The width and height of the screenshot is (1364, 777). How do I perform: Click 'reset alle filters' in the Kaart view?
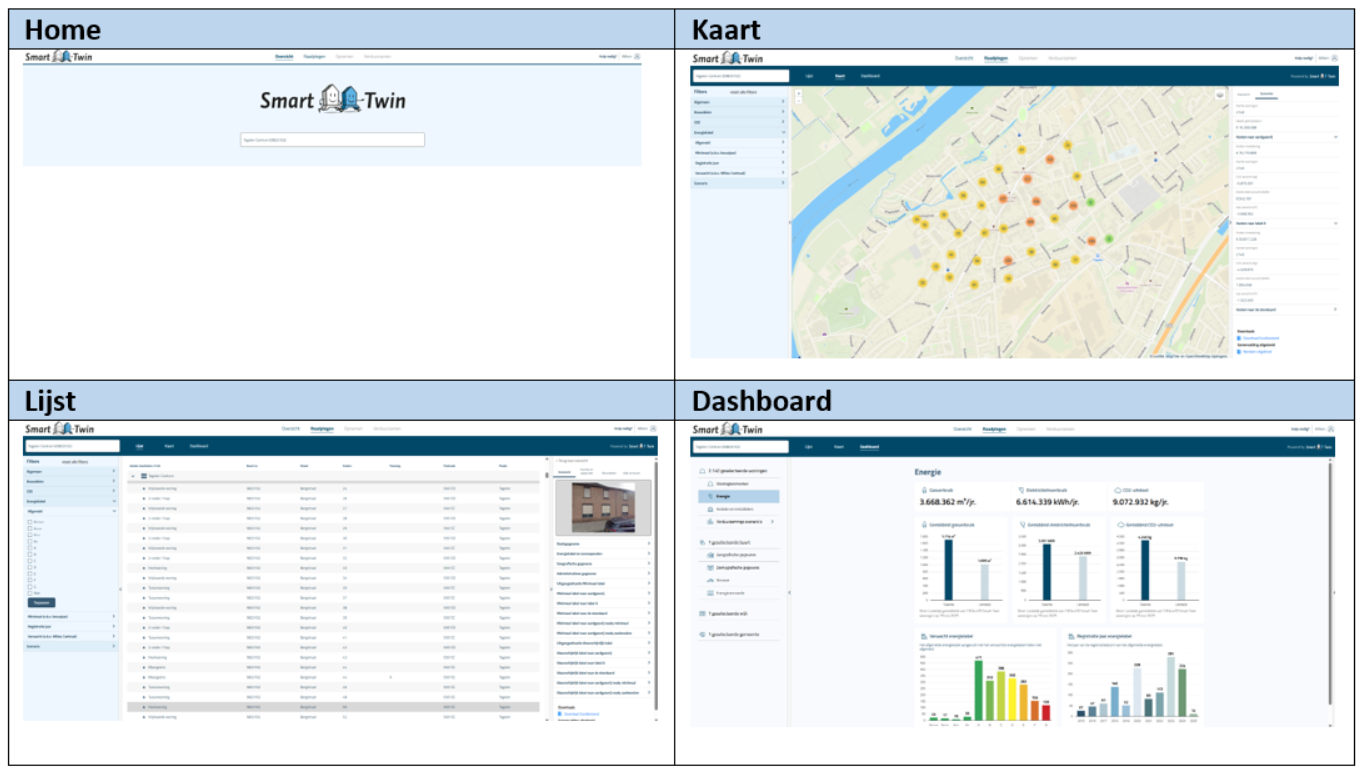[x=744, y=91]
